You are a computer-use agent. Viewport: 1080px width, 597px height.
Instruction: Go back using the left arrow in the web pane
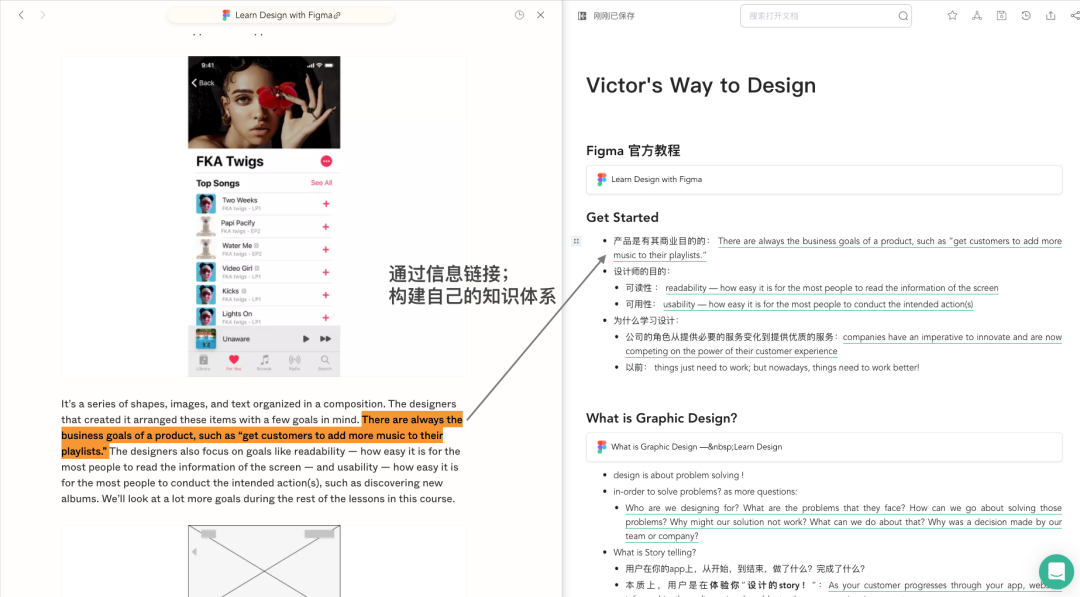(21, 14)
